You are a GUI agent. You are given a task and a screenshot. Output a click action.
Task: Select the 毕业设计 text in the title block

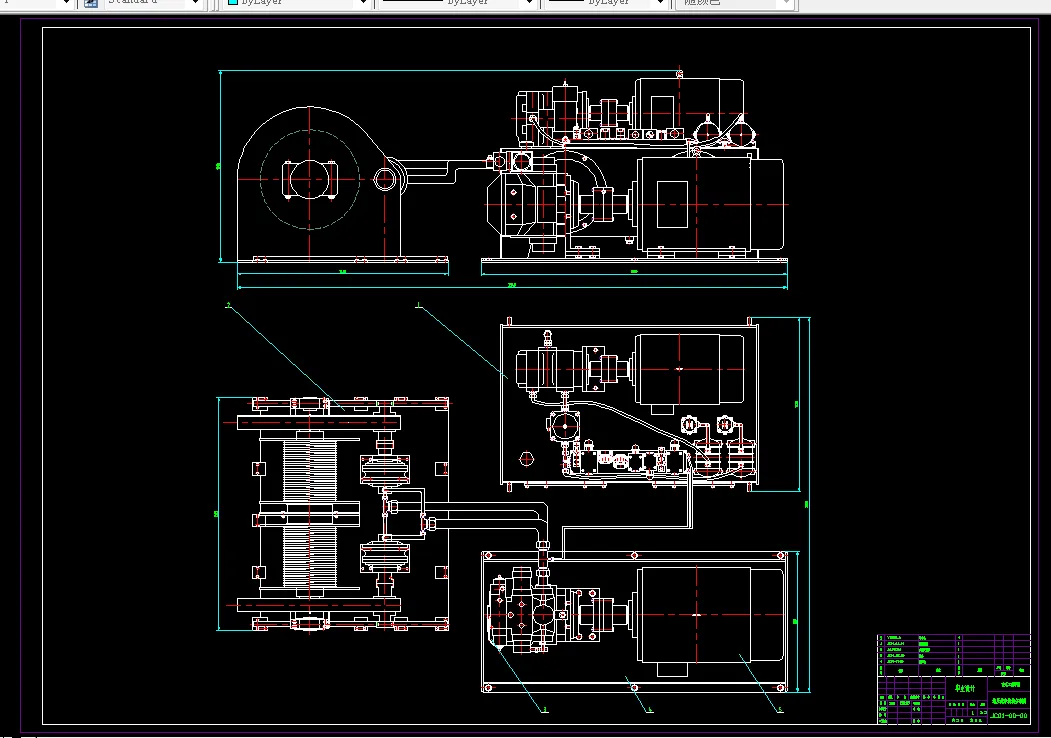[x=966, y=688]
